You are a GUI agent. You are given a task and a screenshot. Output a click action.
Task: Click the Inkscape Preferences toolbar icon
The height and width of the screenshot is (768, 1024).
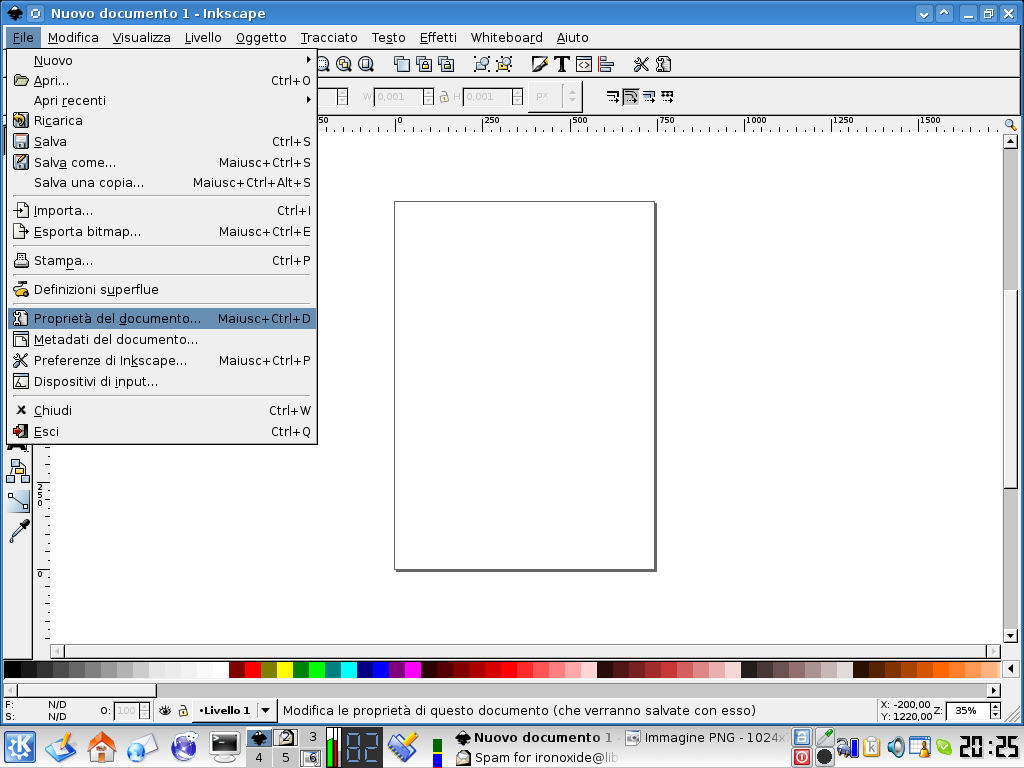pyautogui.click(x=640, y=64)
